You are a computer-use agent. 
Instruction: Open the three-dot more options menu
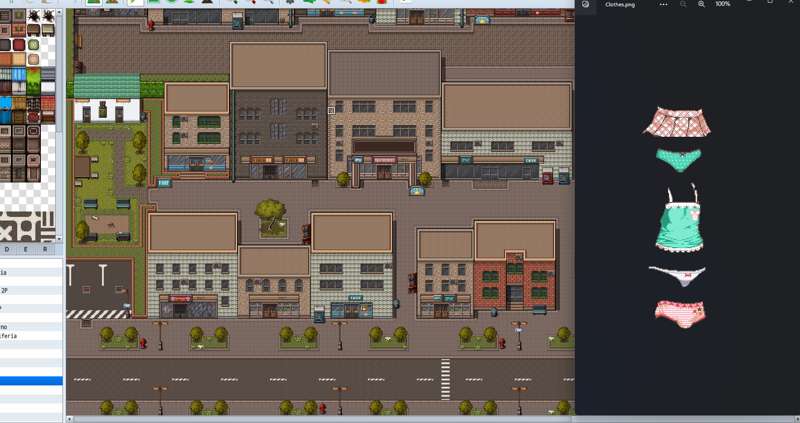(663, 4)
